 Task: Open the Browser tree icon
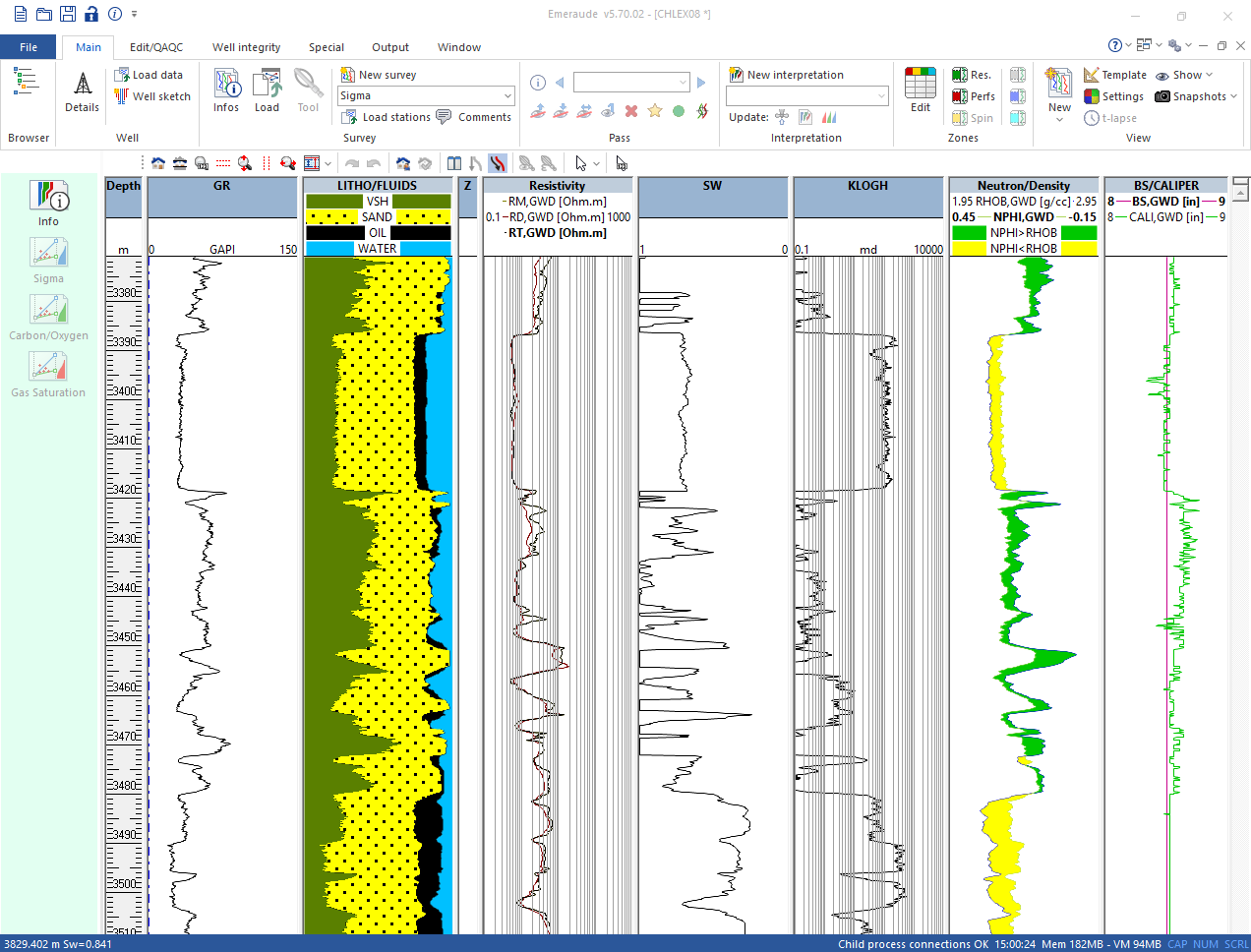(x=27, y=83)
